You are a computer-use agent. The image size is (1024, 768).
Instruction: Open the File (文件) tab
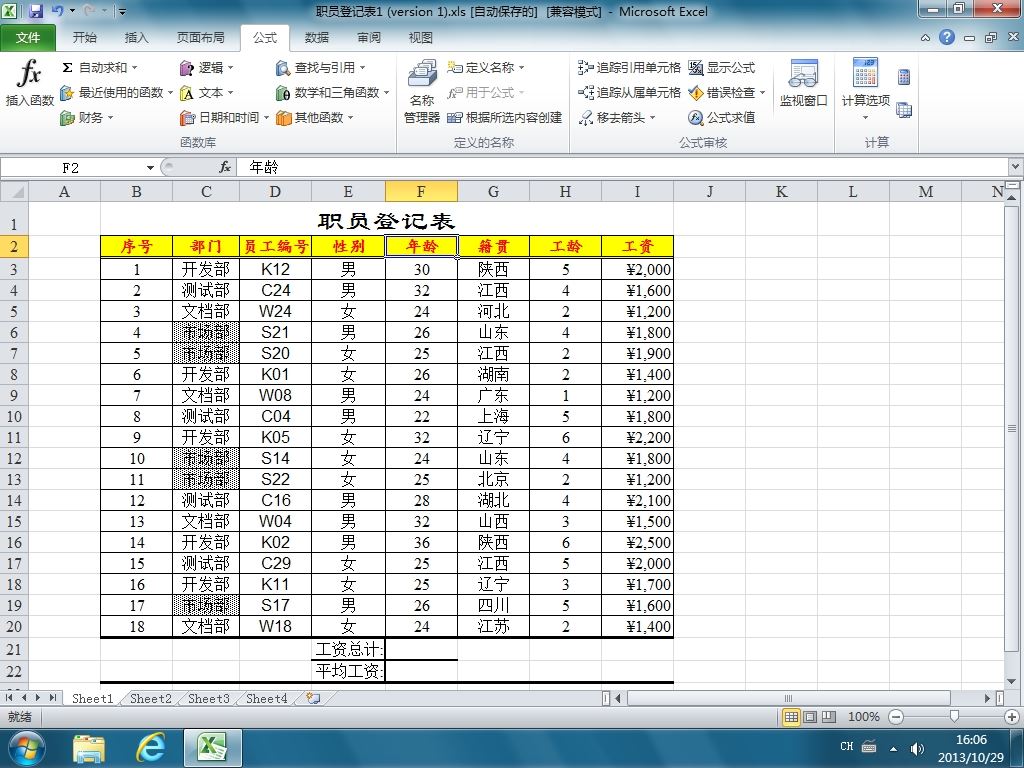click(27, 38)
